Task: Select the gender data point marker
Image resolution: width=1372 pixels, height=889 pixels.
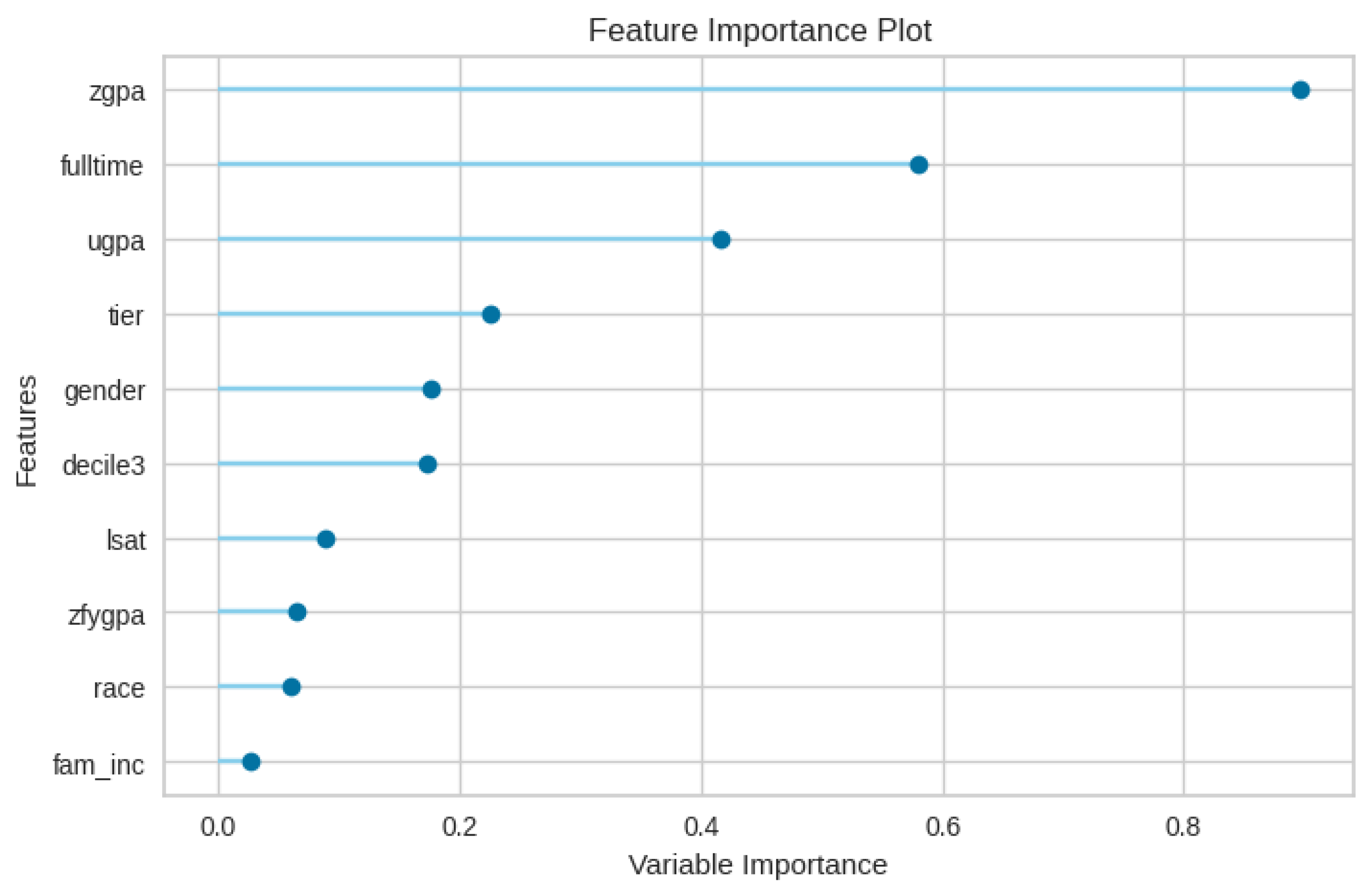Action: click(432, 389)
